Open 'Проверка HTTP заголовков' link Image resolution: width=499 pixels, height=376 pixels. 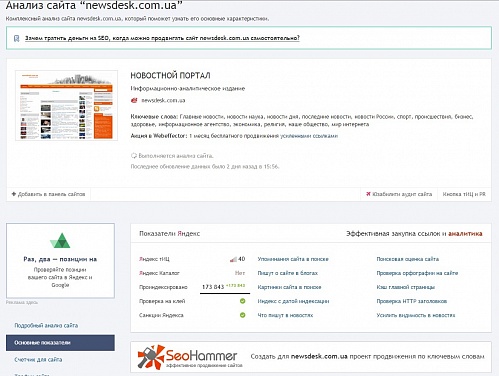[x=412, y=301]
